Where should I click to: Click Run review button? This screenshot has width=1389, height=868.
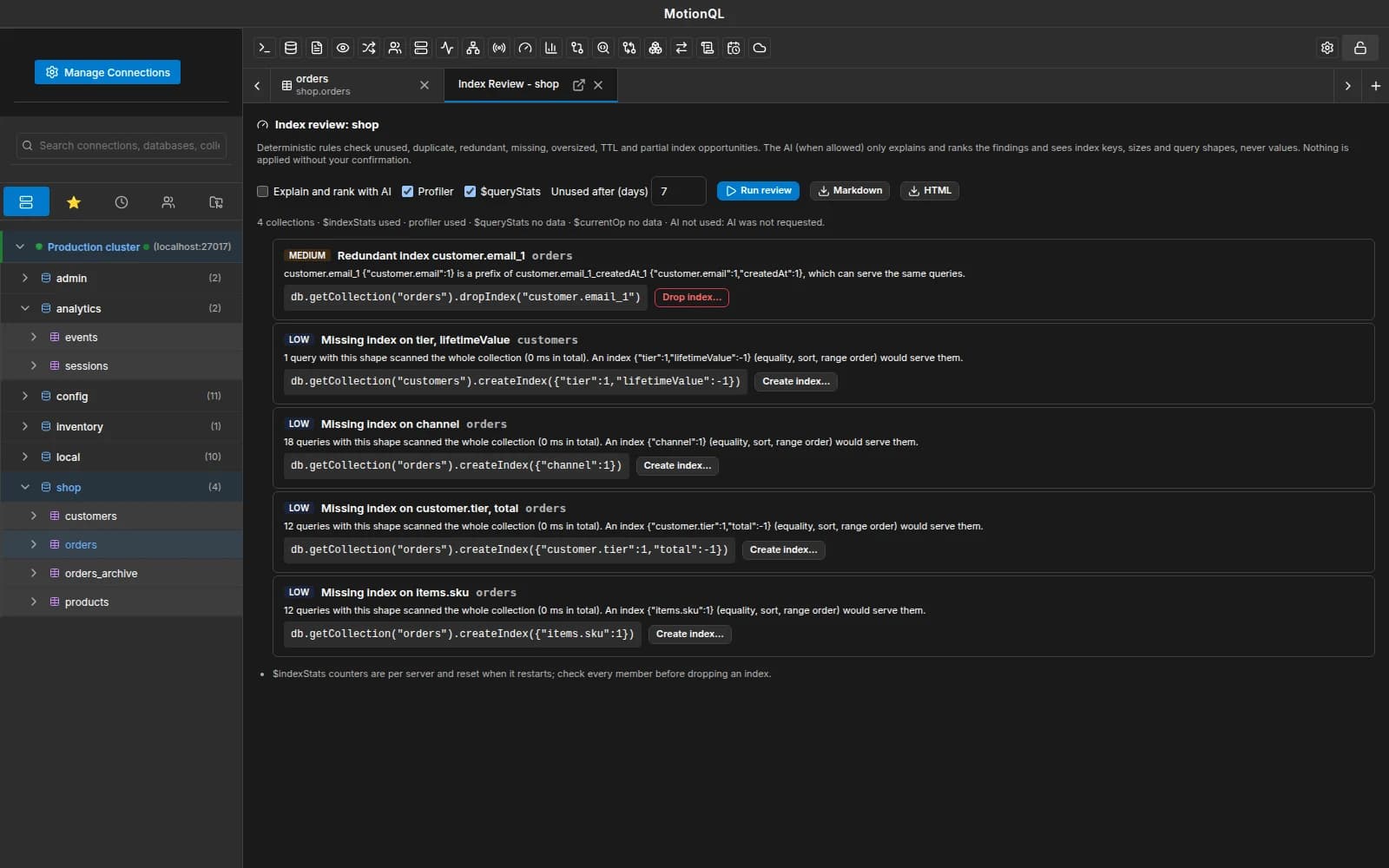(x=759, y=191)
